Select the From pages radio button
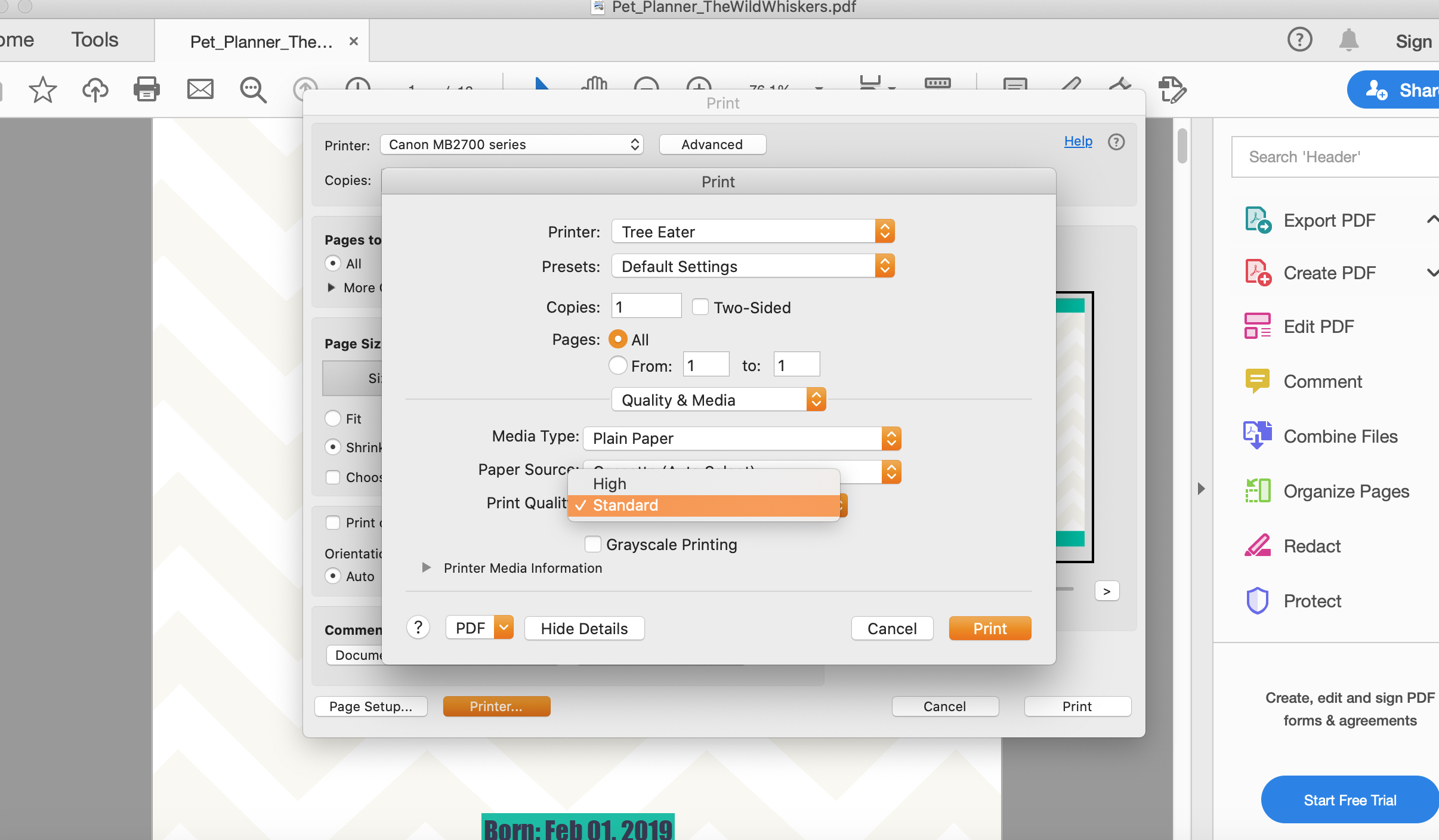 [x=617, y=365]
